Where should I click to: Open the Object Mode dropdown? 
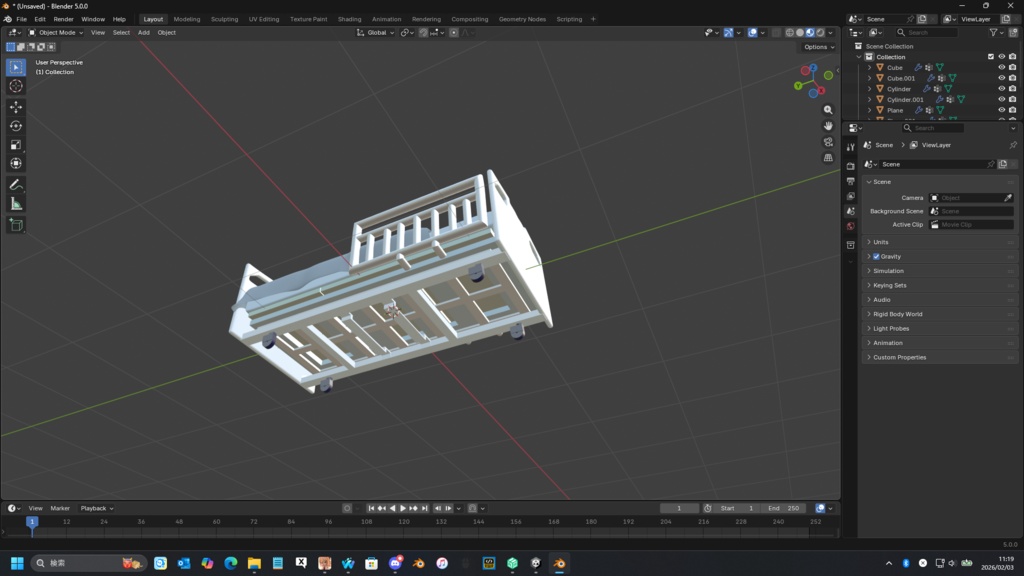[56, 33]
